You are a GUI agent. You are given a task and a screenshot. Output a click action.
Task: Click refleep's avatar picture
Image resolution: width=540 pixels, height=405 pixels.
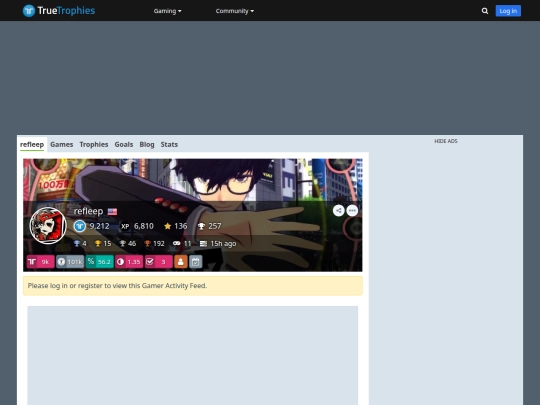point(48,226)
